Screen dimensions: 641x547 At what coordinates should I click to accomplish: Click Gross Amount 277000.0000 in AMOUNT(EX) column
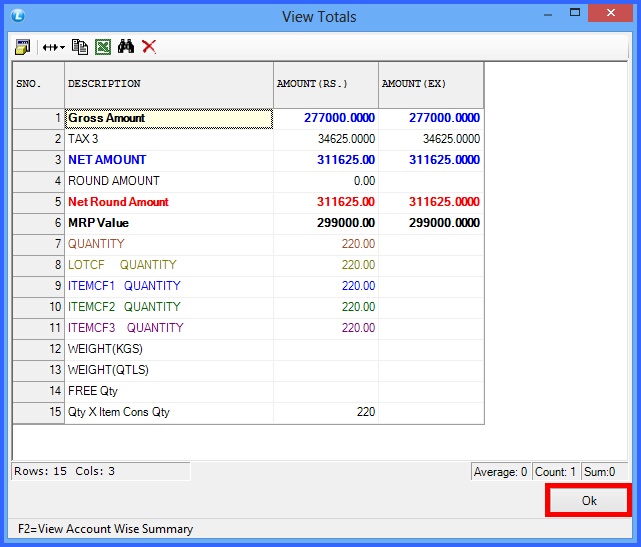431,119
